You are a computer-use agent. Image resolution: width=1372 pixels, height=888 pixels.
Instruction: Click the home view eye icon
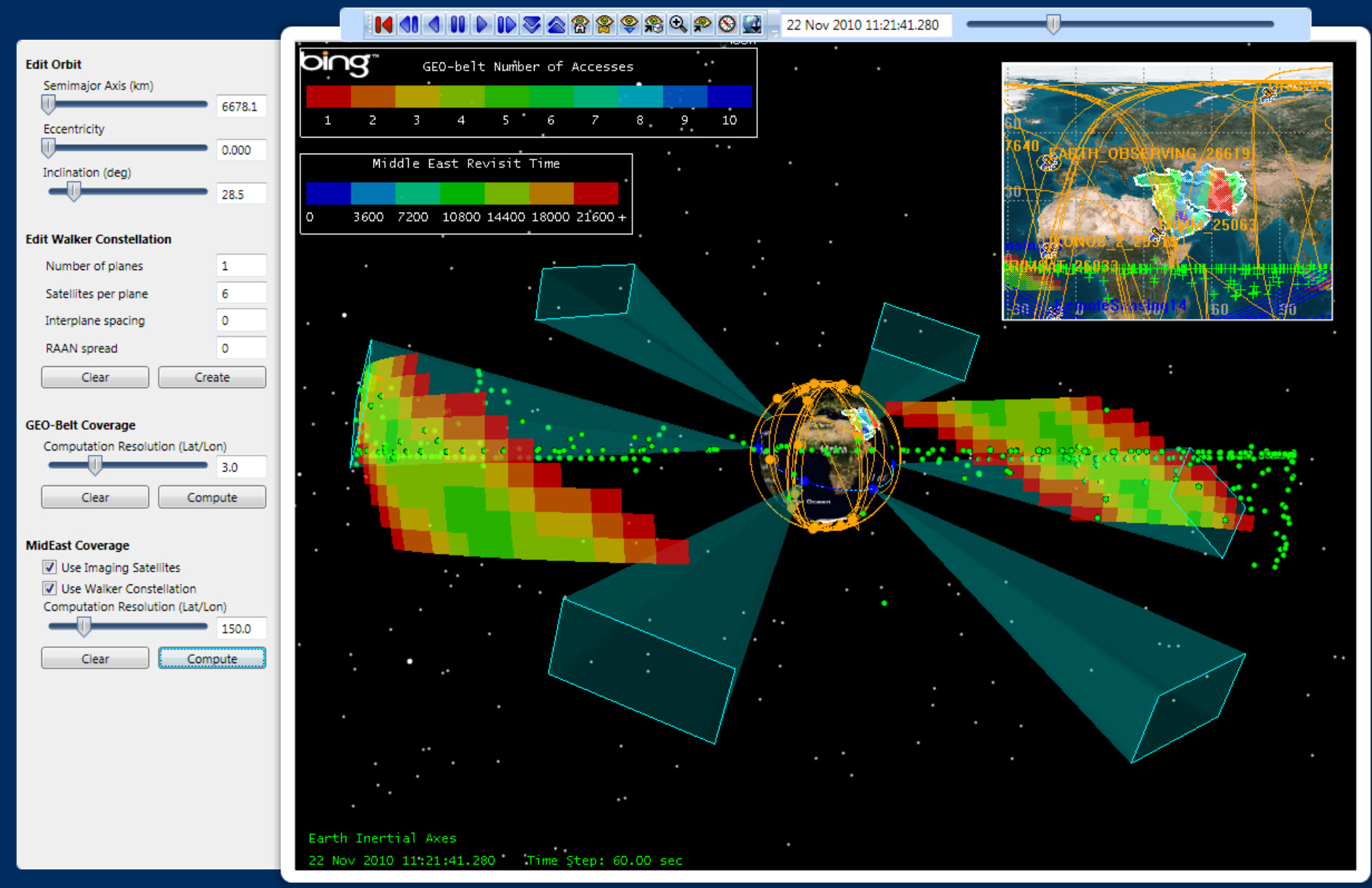580,25
